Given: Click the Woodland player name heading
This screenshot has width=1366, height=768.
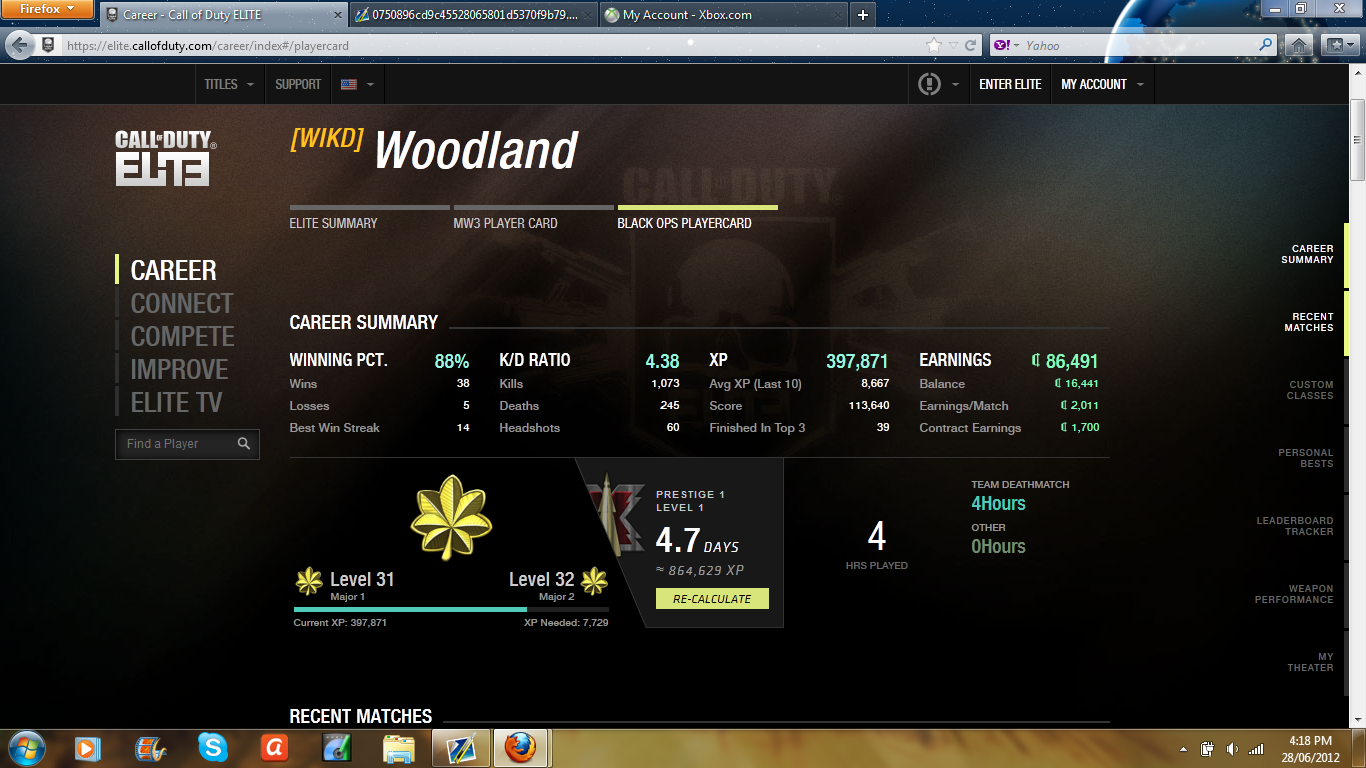Looking at the screenshot, I should (x=476, y=151).
